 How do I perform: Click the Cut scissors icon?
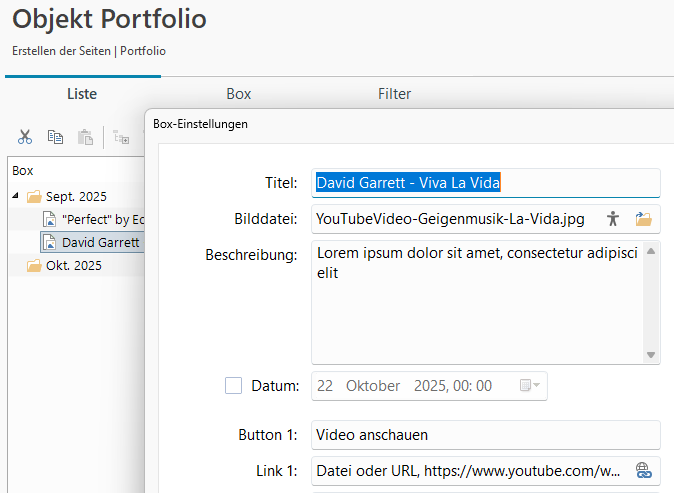[25, 137]
